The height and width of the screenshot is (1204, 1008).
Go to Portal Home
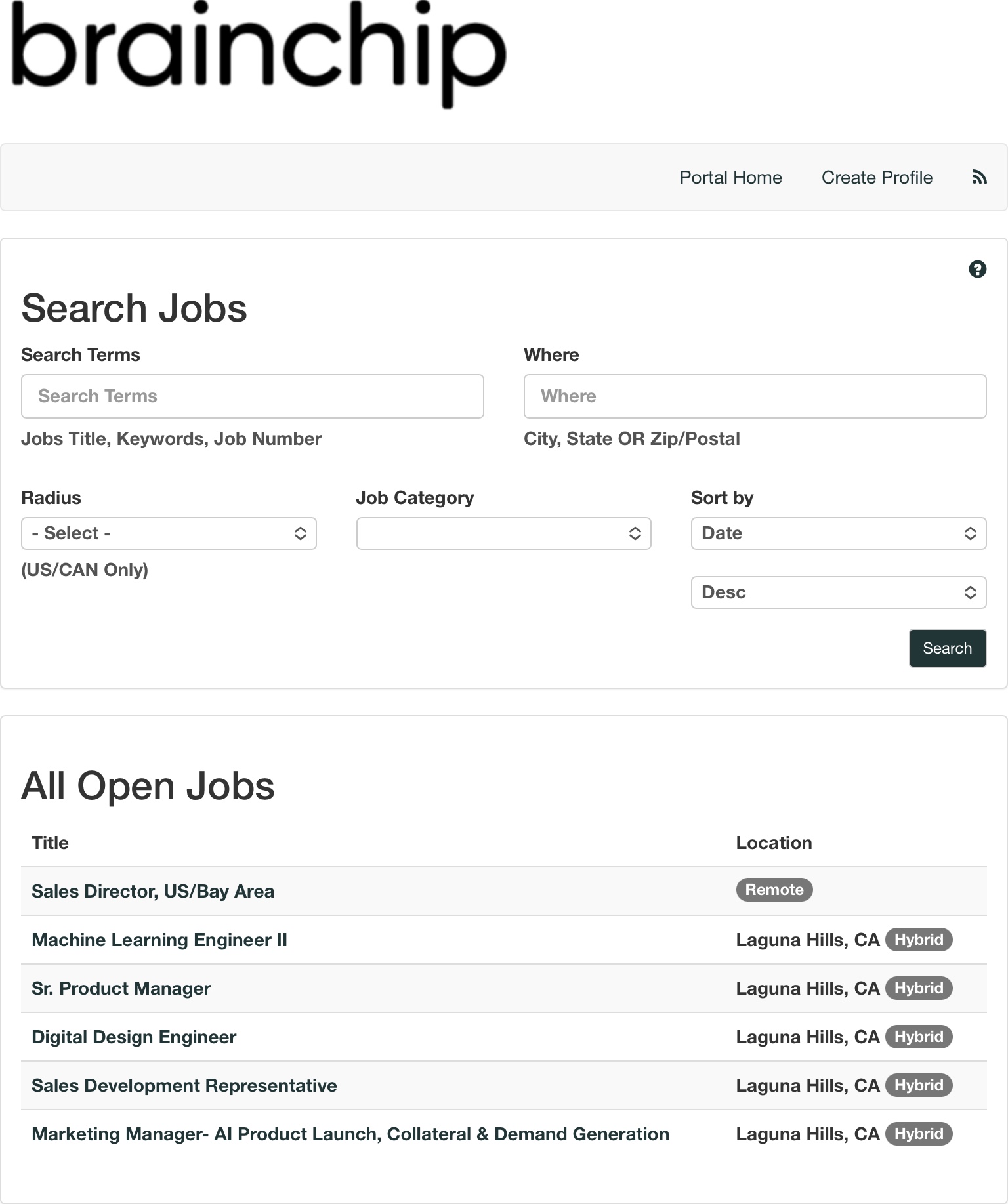point(730,178)
